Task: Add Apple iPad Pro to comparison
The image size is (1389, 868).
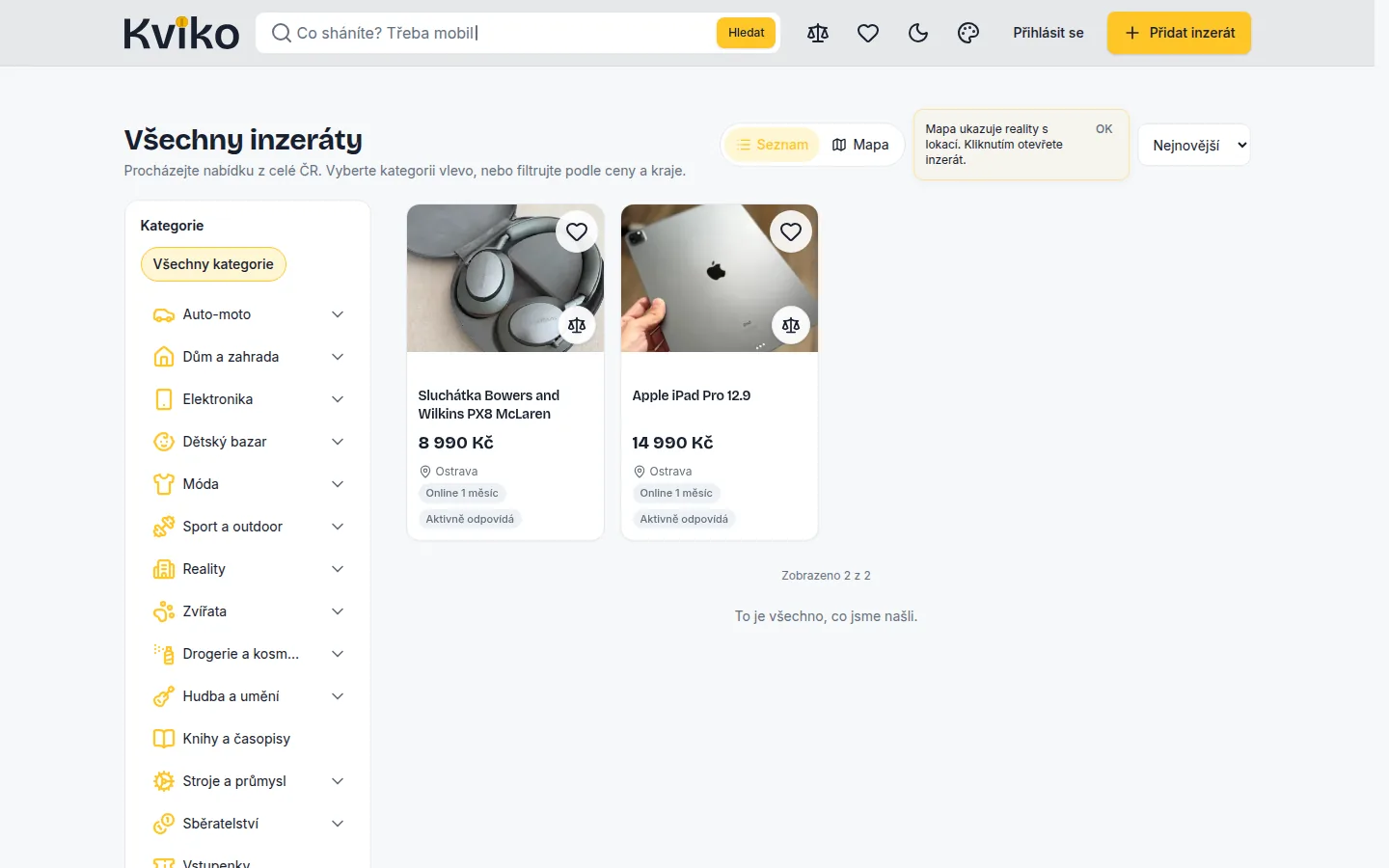Action: [791, 325]
